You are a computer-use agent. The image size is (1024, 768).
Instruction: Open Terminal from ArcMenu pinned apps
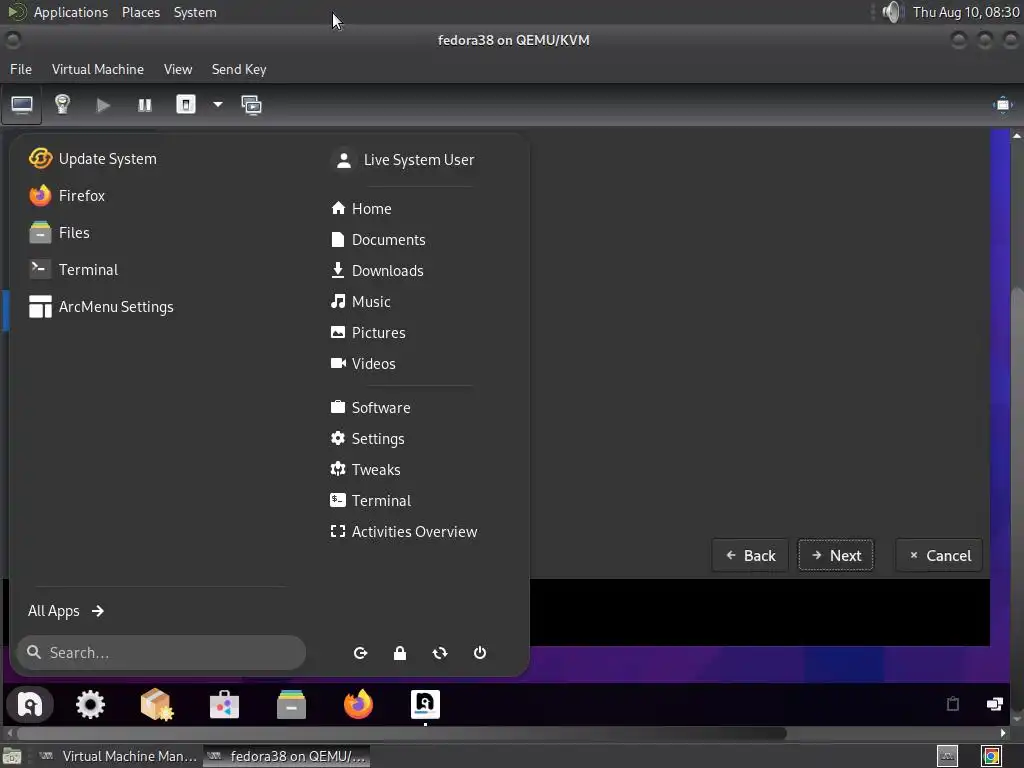point(74,270)
